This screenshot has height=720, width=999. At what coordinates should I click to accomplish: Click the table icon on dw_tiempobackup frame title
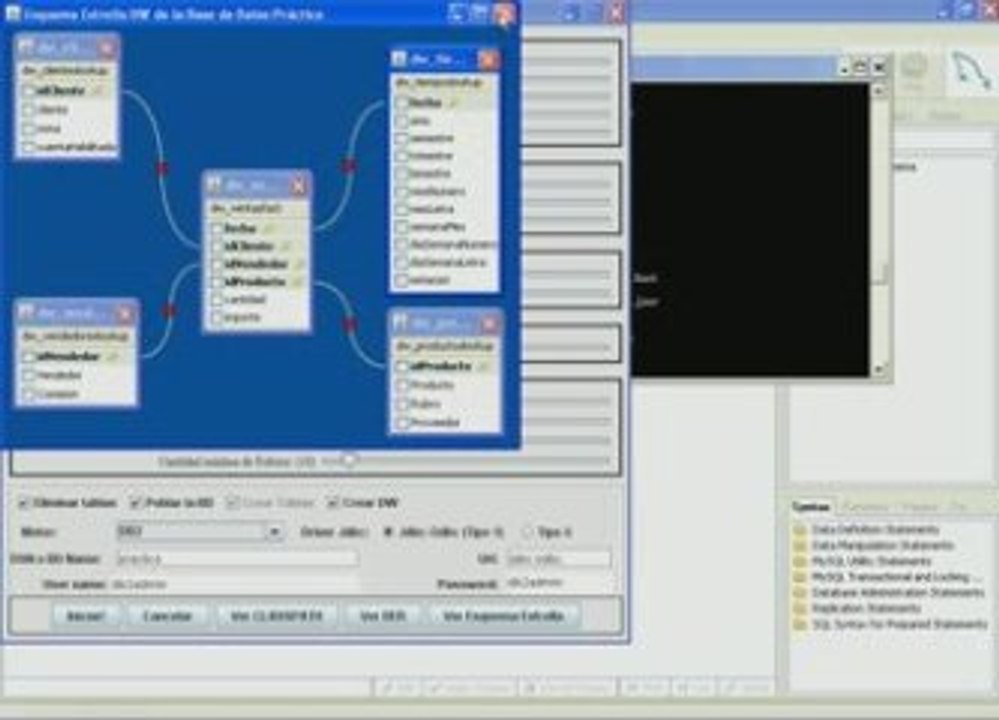coord(399,59)
